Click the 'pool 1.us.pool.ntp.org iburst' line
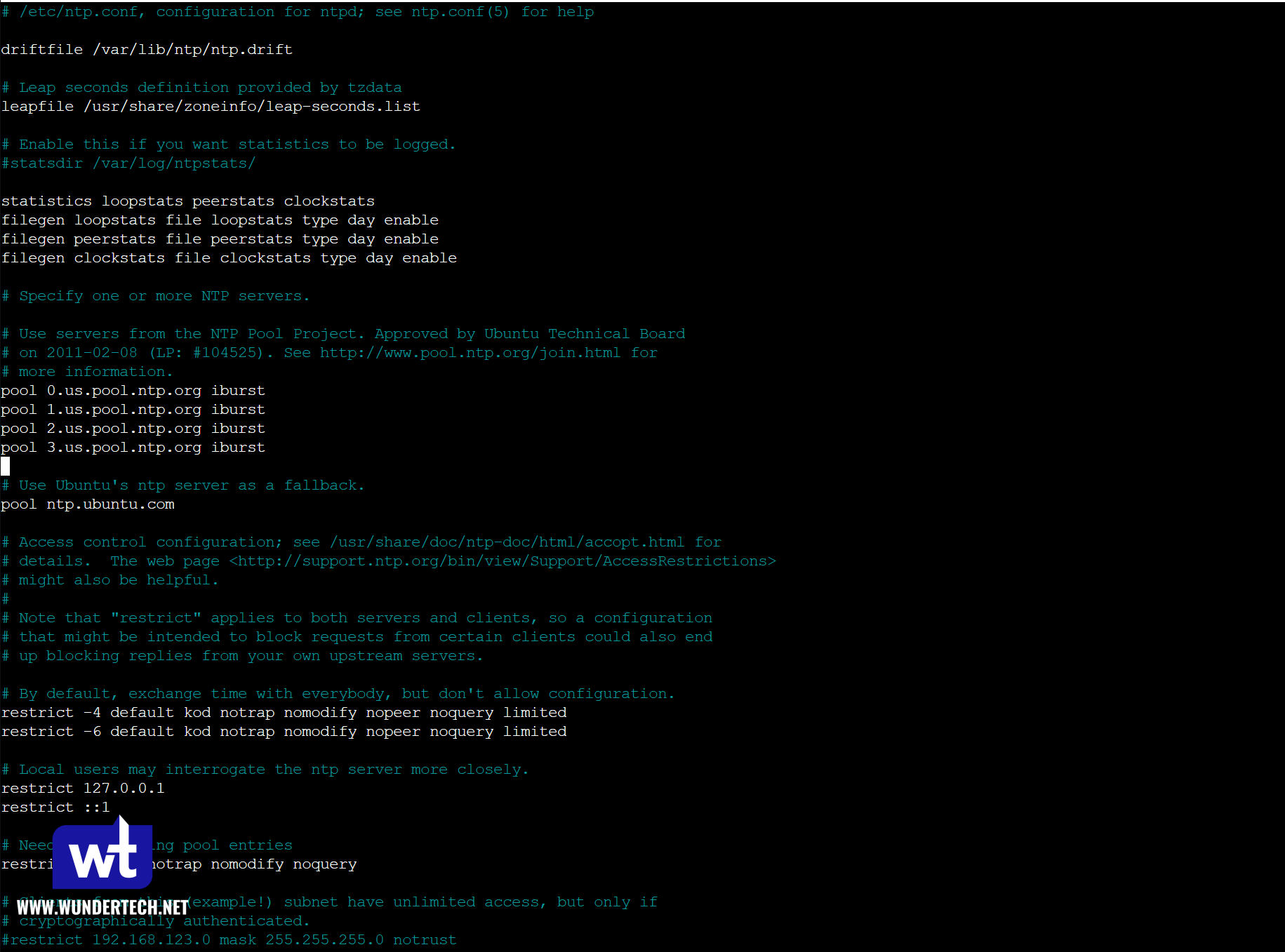The height and width of the screenshot is (952, 1285). tap(133, 410)
